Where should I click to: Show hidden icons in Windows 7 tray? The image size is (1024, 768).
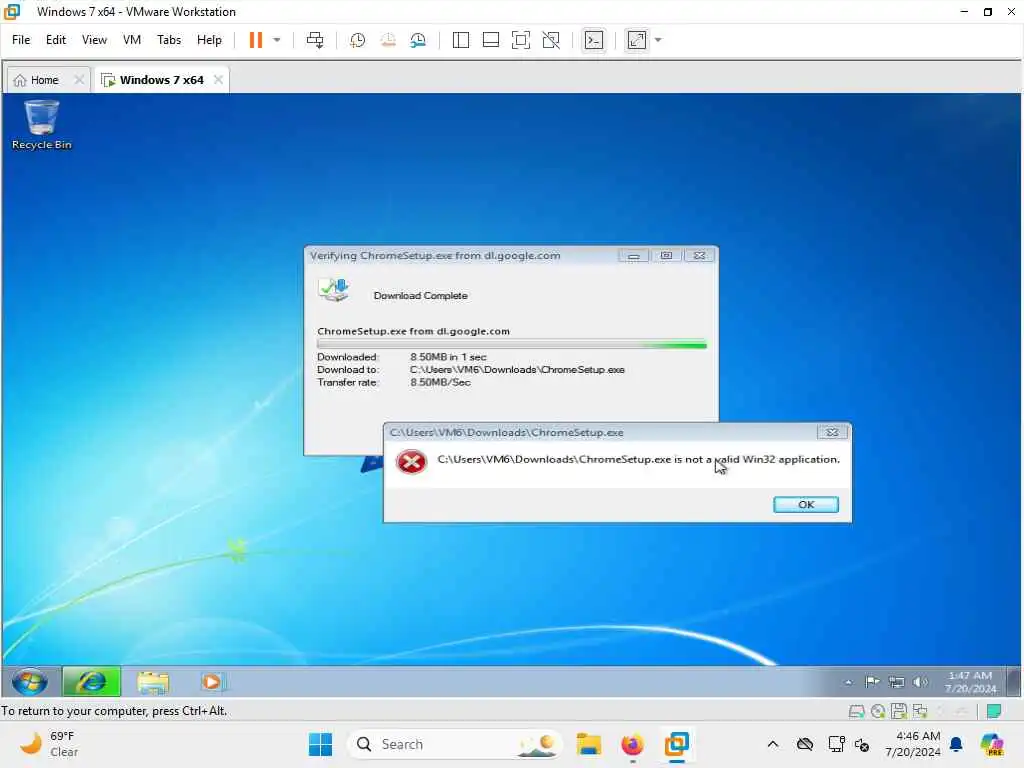[848, 682]
